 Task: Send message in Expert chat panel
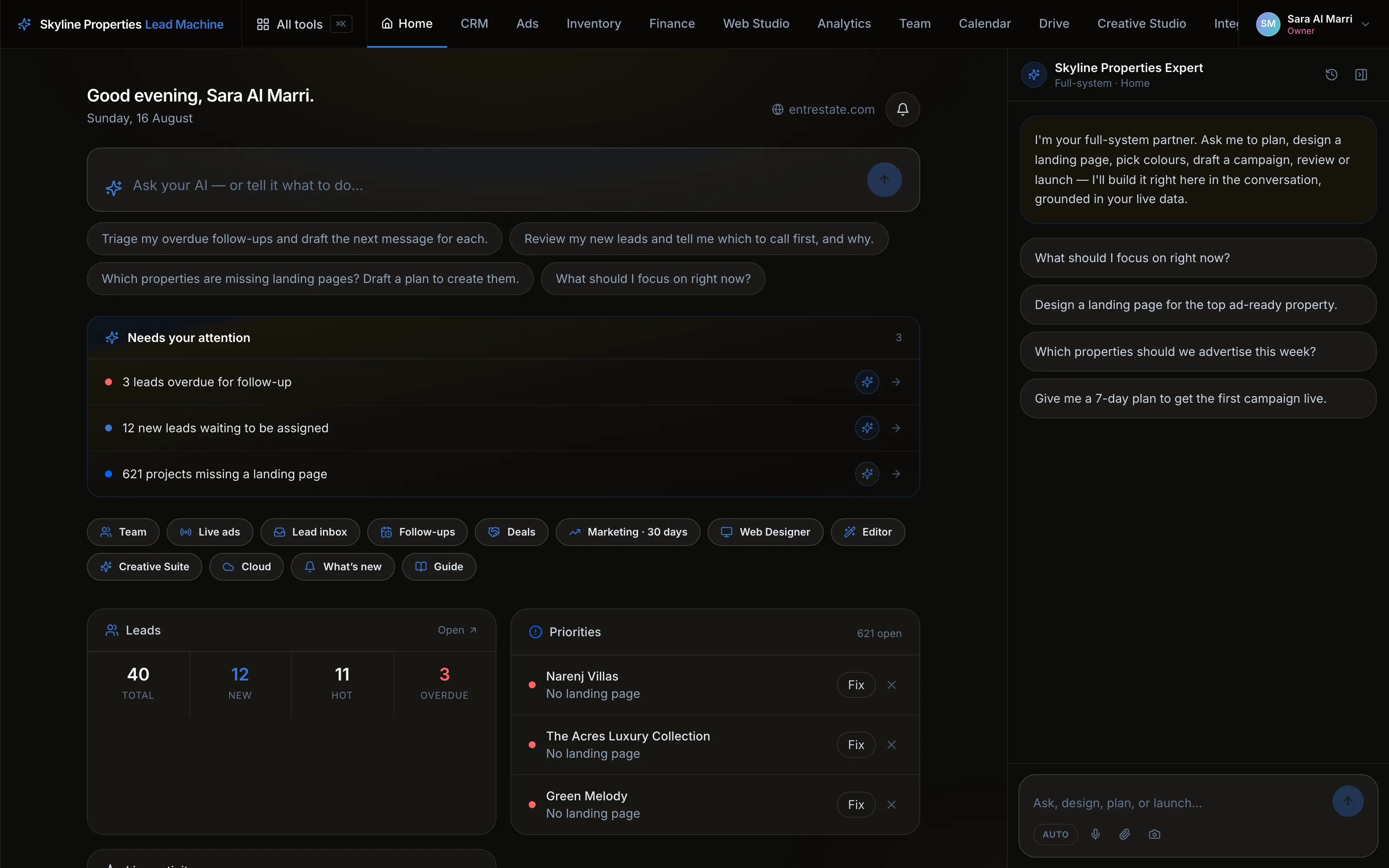[x=1348, y=802]
